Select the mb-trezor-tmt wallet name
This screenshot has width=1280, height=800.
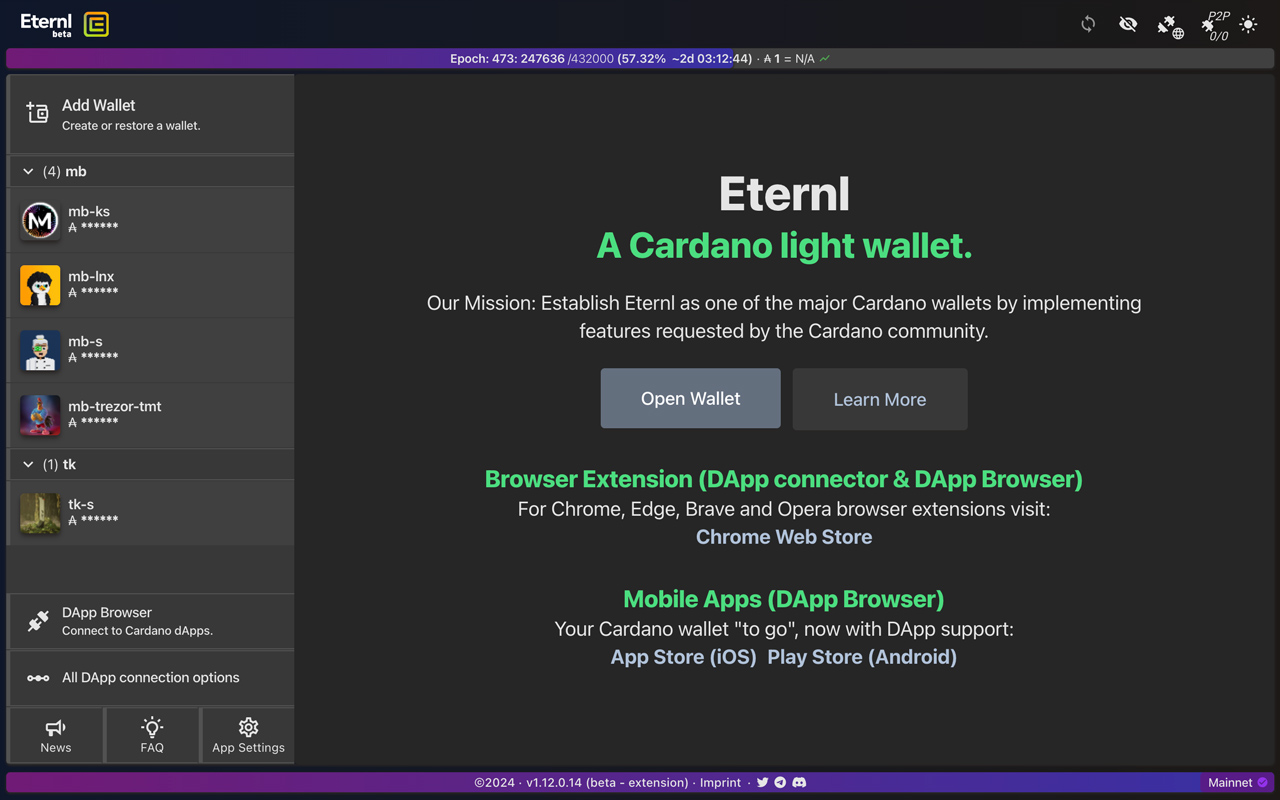114,406
